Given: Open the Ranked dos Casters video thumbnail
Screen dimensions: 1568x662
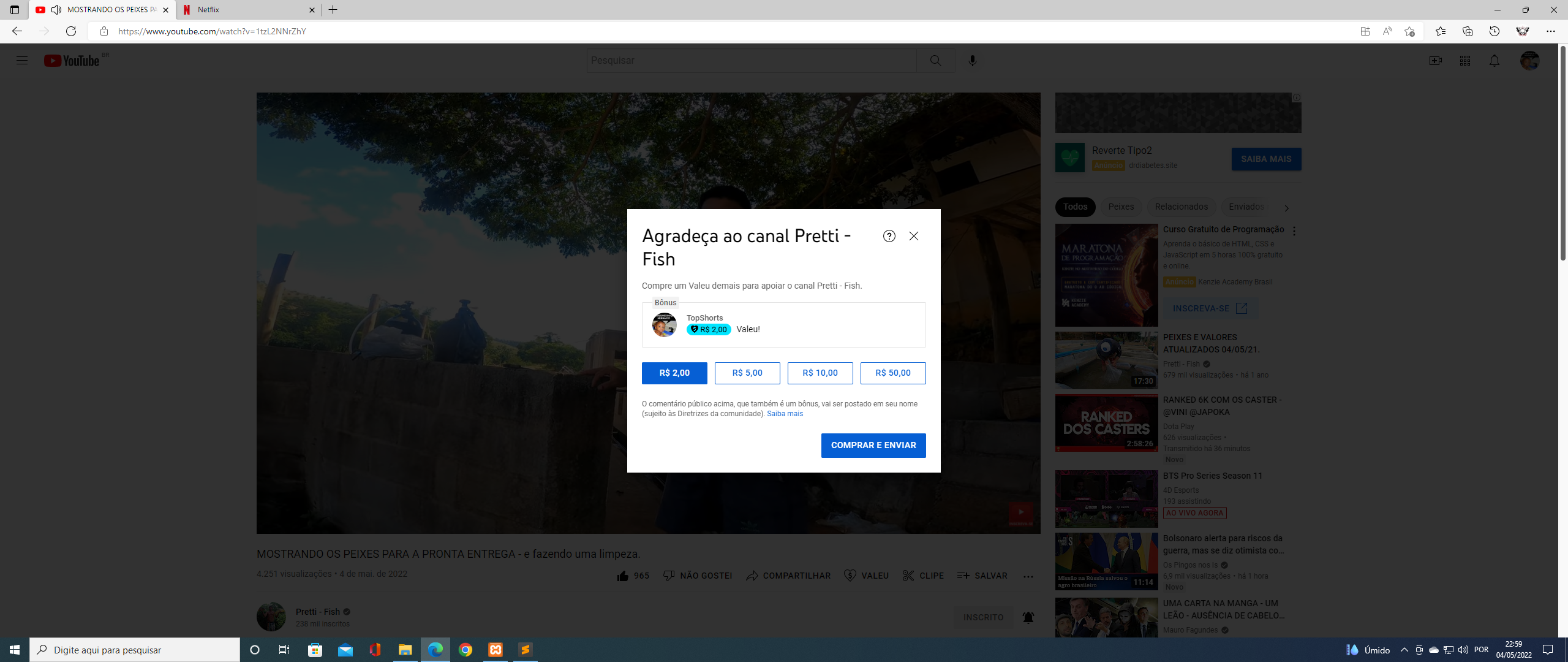Looking at the screenshot, I should coord(1106,423).
